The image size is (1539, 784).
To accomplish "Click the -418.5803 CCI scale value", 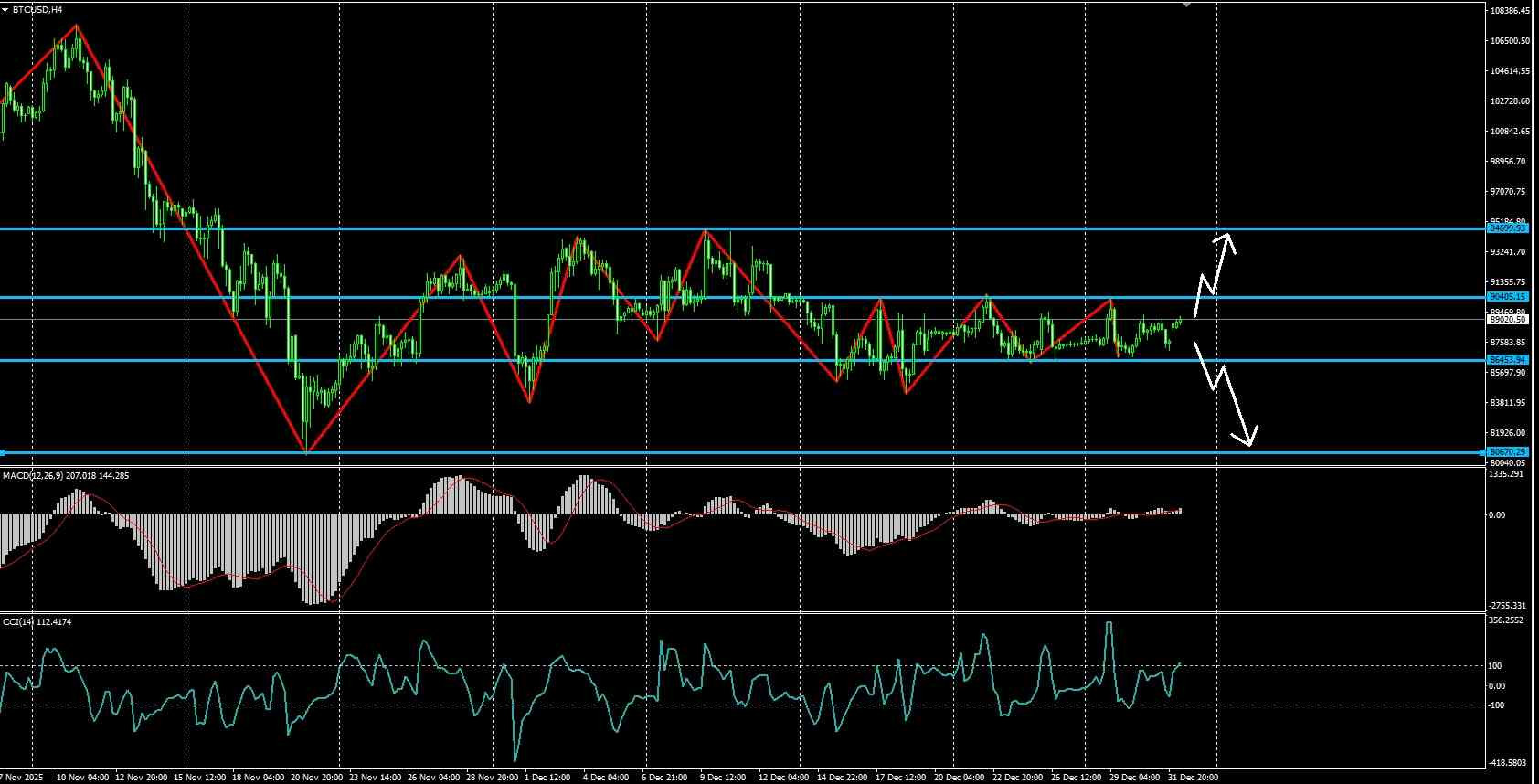I will click(1507, 762).
